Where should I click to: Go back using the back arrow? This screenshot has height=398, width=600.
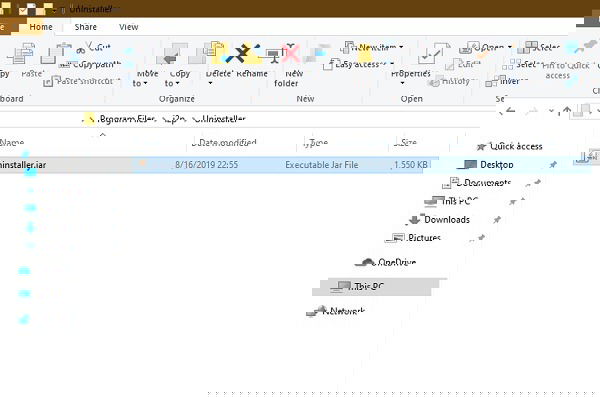(509, 111)
